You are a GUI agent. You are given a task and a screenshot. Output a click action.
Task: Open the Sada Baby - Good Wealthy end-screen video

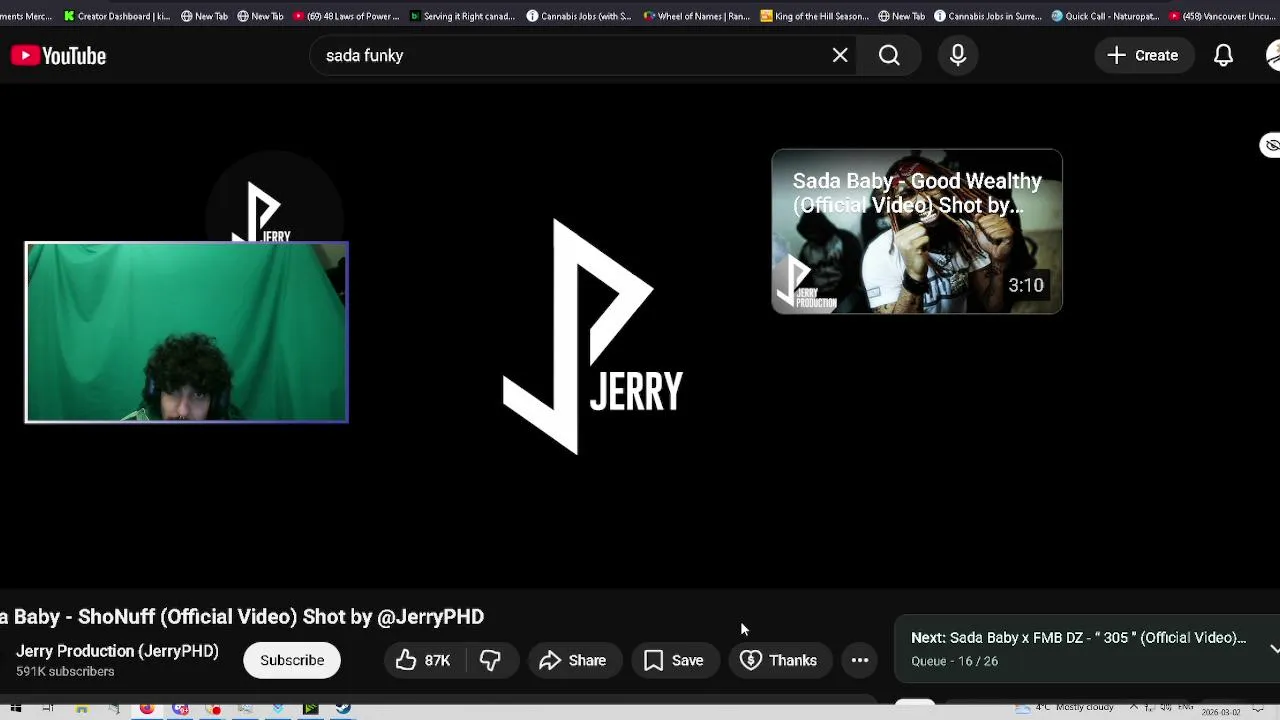(x=917, y=231)
